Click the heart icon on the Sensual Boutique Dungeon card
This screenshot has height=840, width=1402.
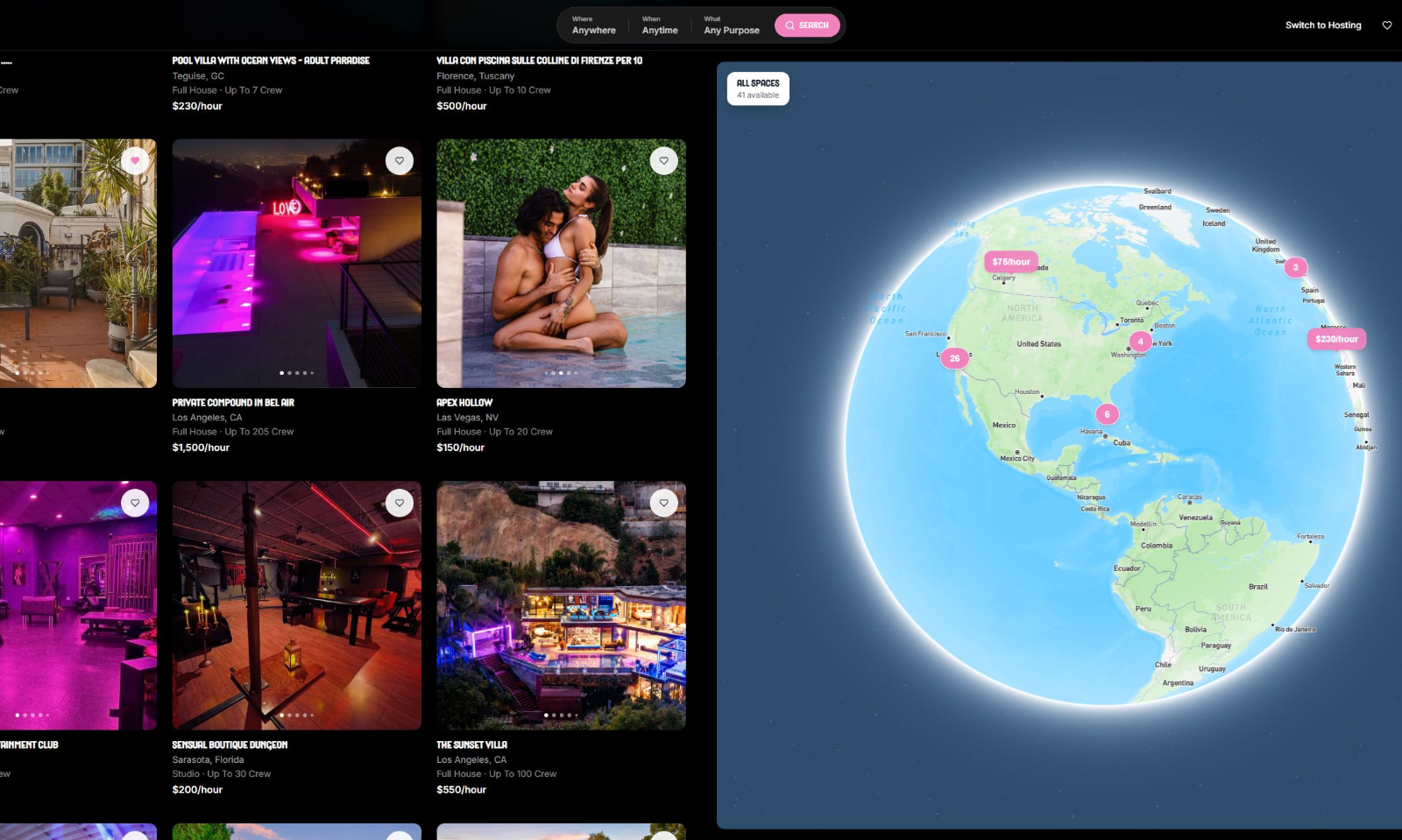point(400,503)
